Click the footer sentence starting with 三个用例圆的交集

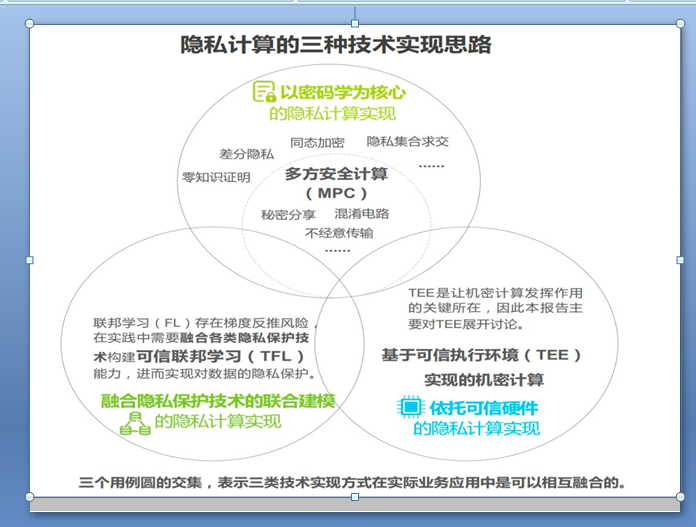click(353, 482)
